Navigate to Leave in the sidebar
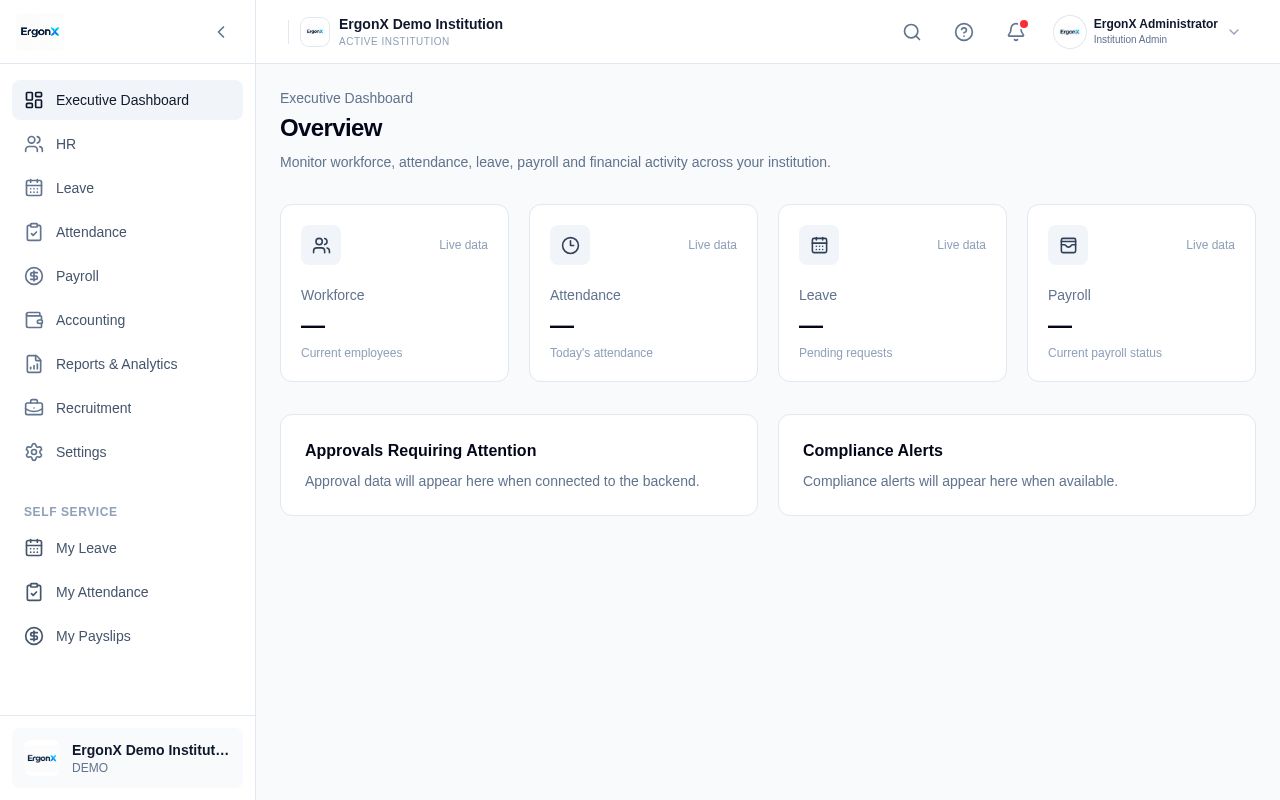 coord(127,188)
